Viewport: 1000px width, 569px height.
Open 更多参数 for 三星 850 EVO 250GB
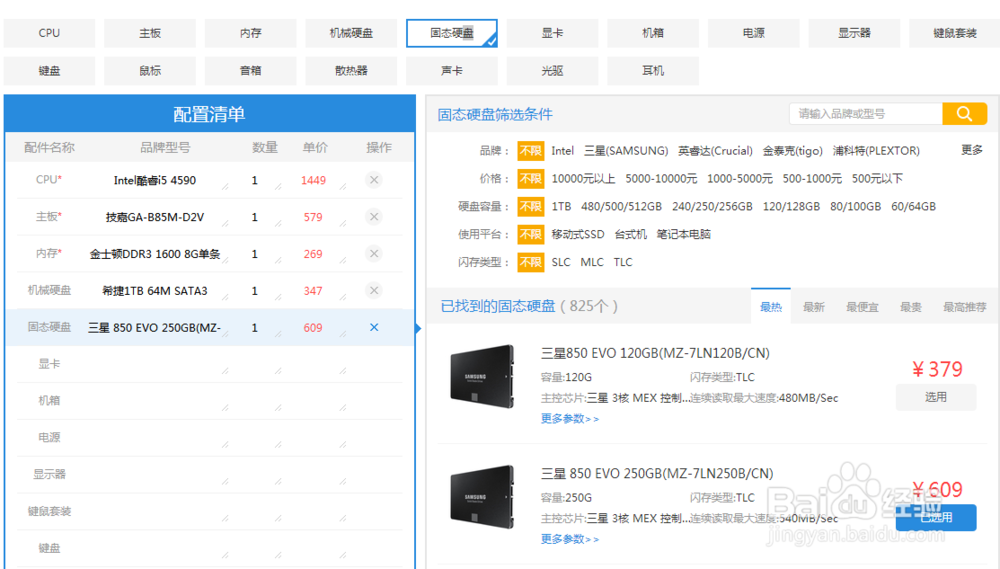click(570, 540)
